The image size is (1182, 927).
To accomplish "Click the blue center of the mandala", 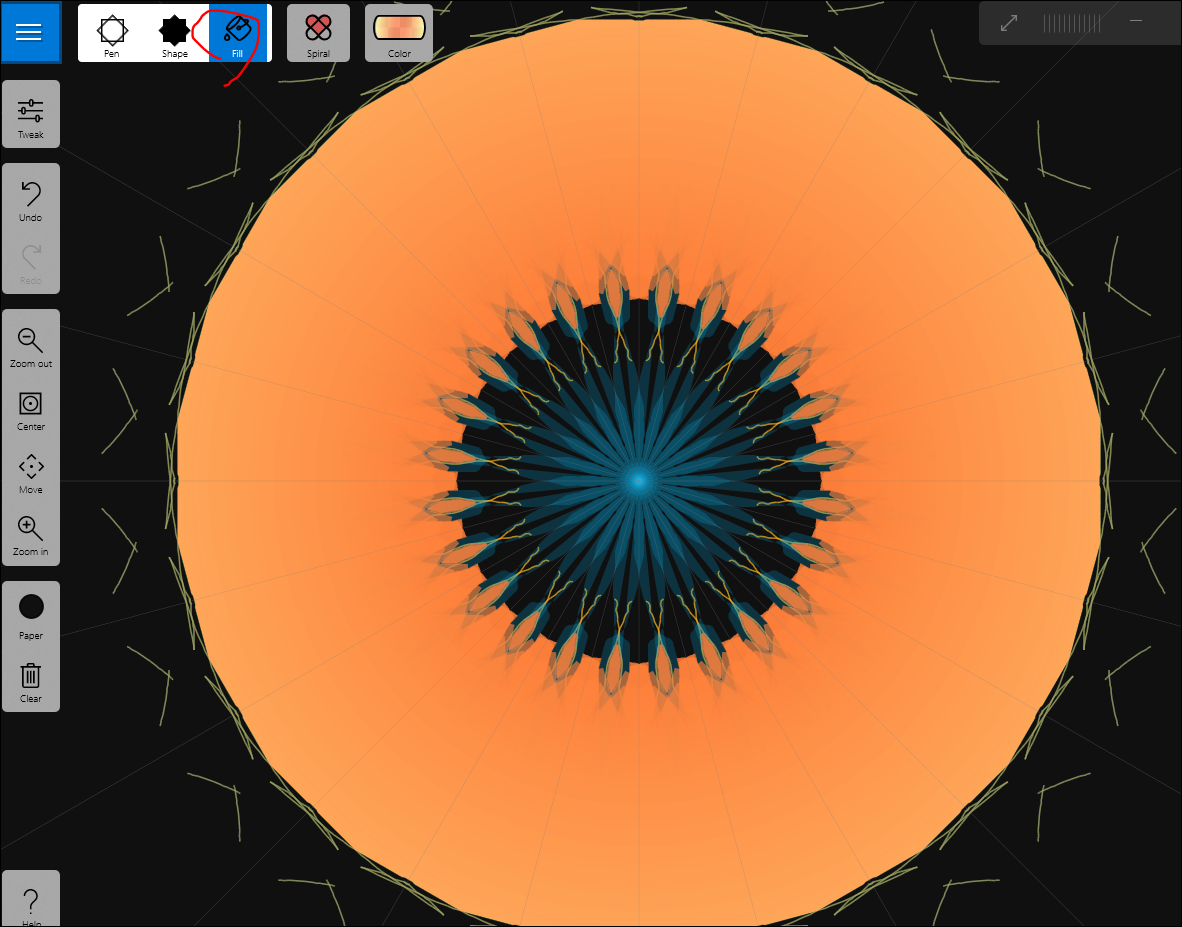I will 639,480.
